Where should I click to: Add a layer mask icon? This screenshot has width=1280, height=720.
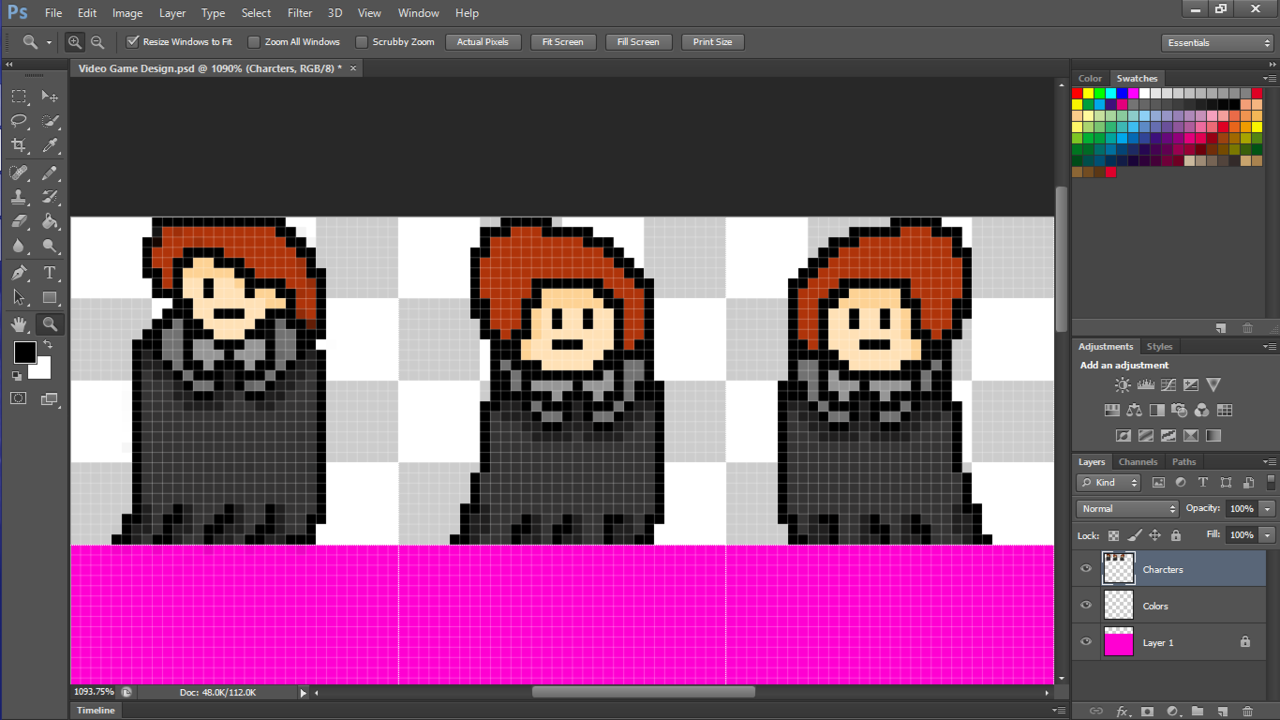point(1147,712)
